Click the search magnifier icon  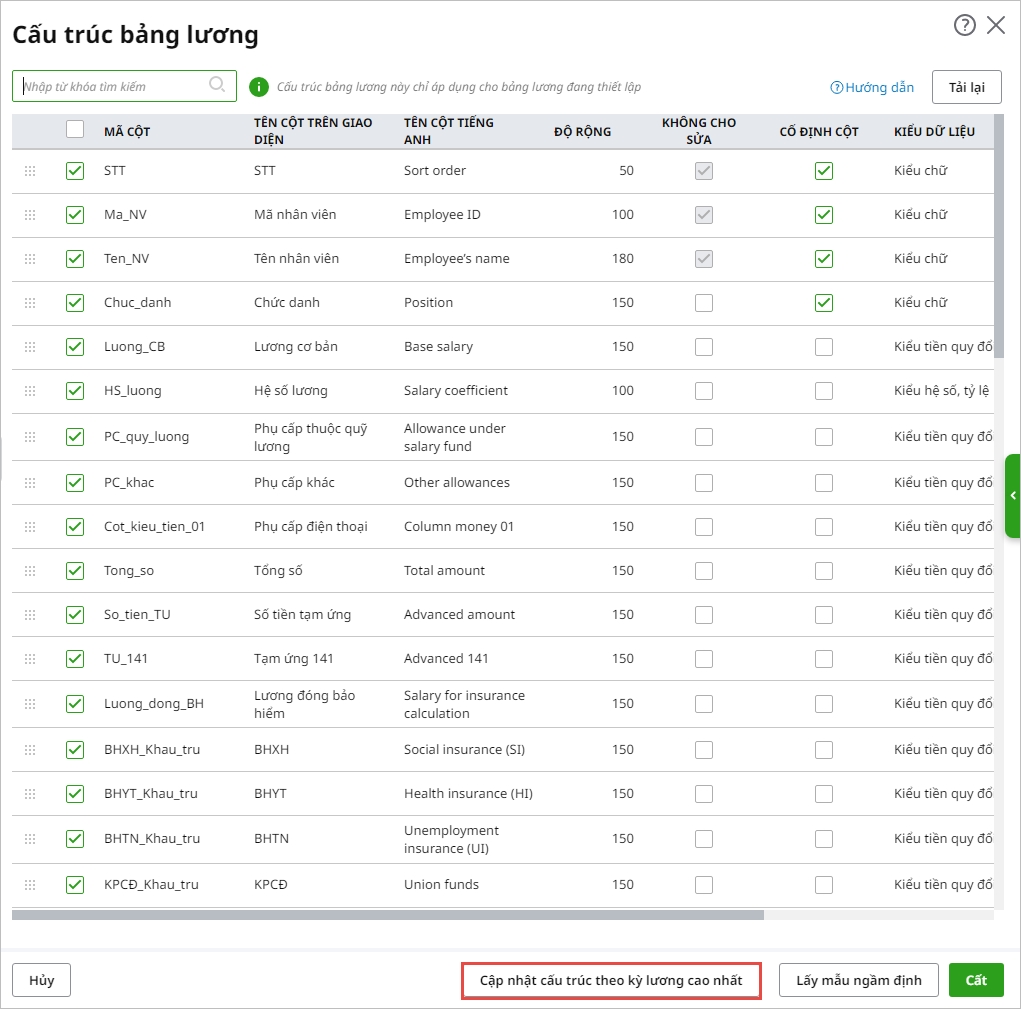pos(217,85)
